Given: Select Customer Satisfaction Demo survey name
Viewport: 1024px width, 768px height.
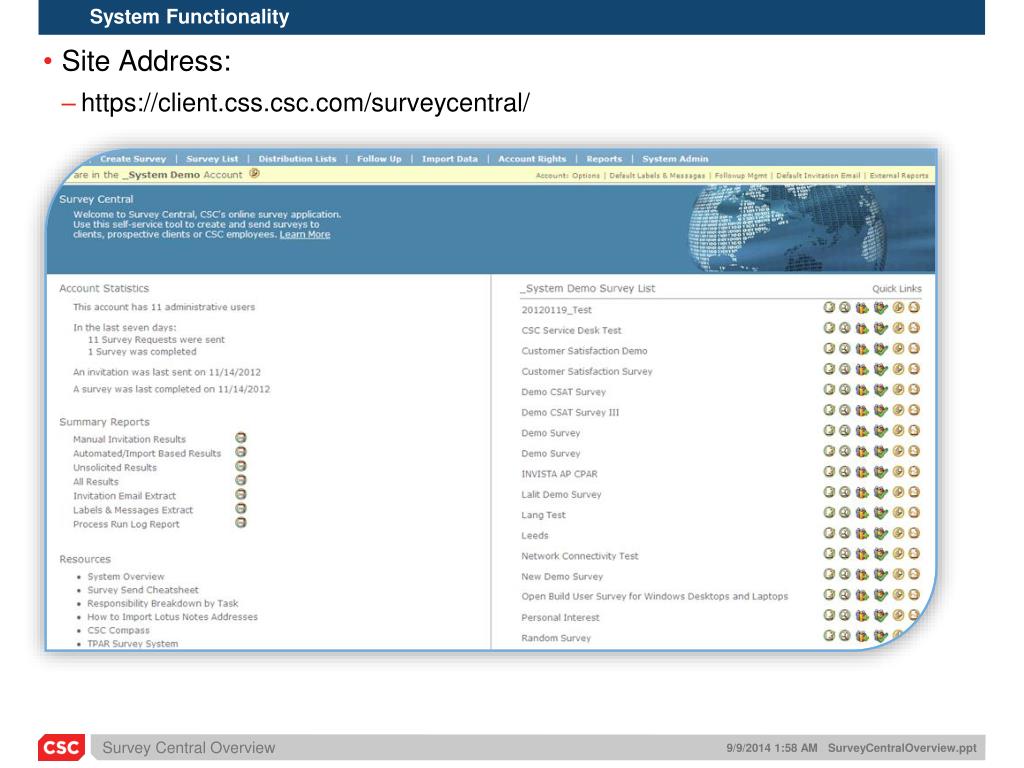Looking at the screenshot, I should pyautogui.click(x=584, y=351).
